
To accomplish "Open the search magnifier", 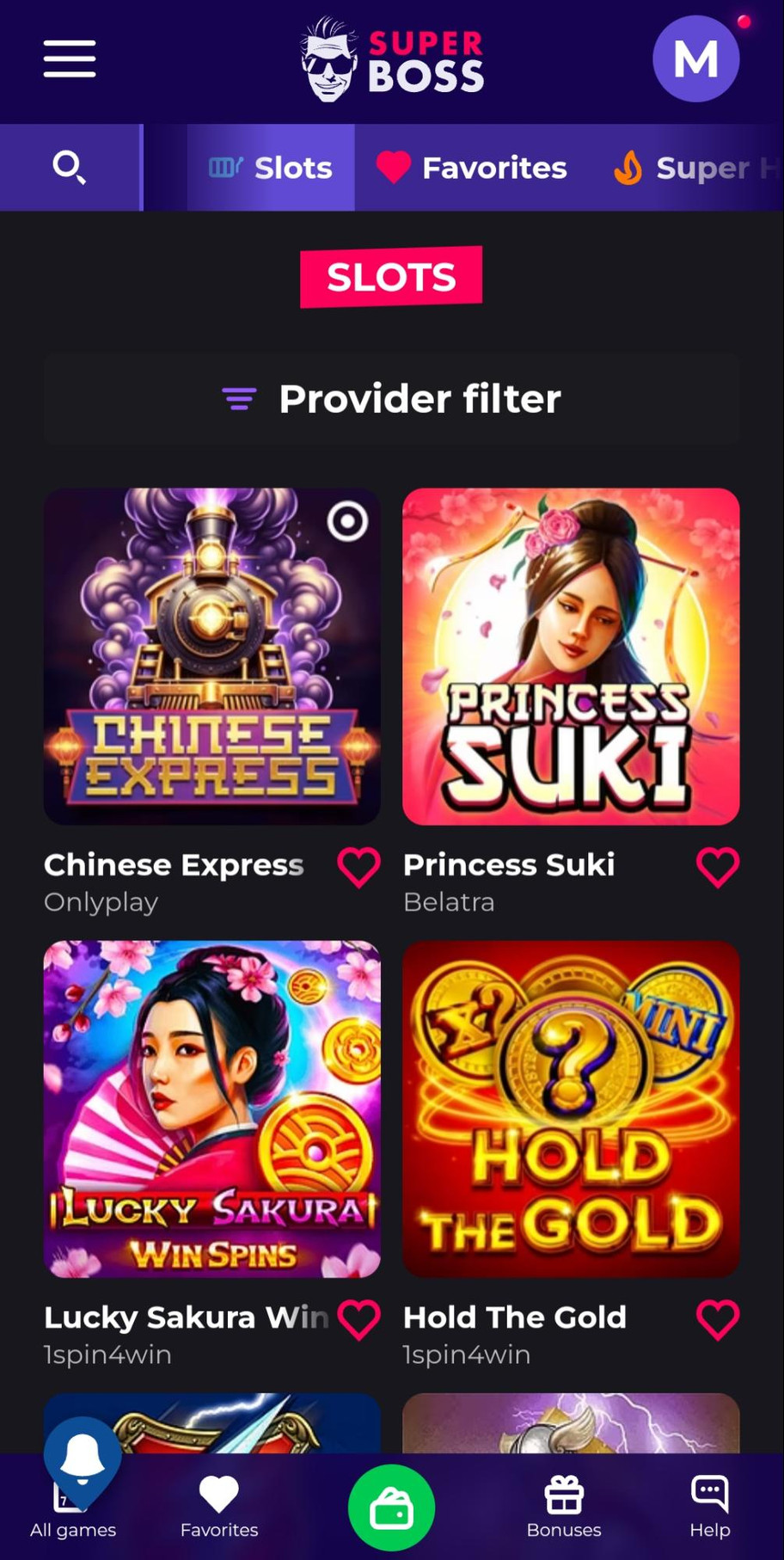I will tap(70, 167).
